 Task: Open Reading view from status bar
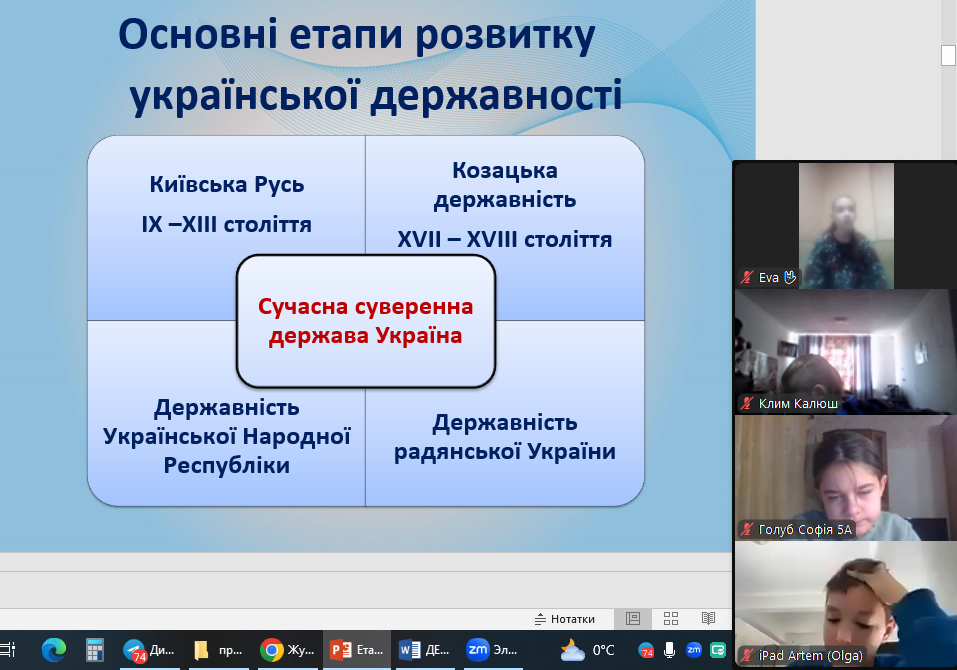(x=708, y=618)
